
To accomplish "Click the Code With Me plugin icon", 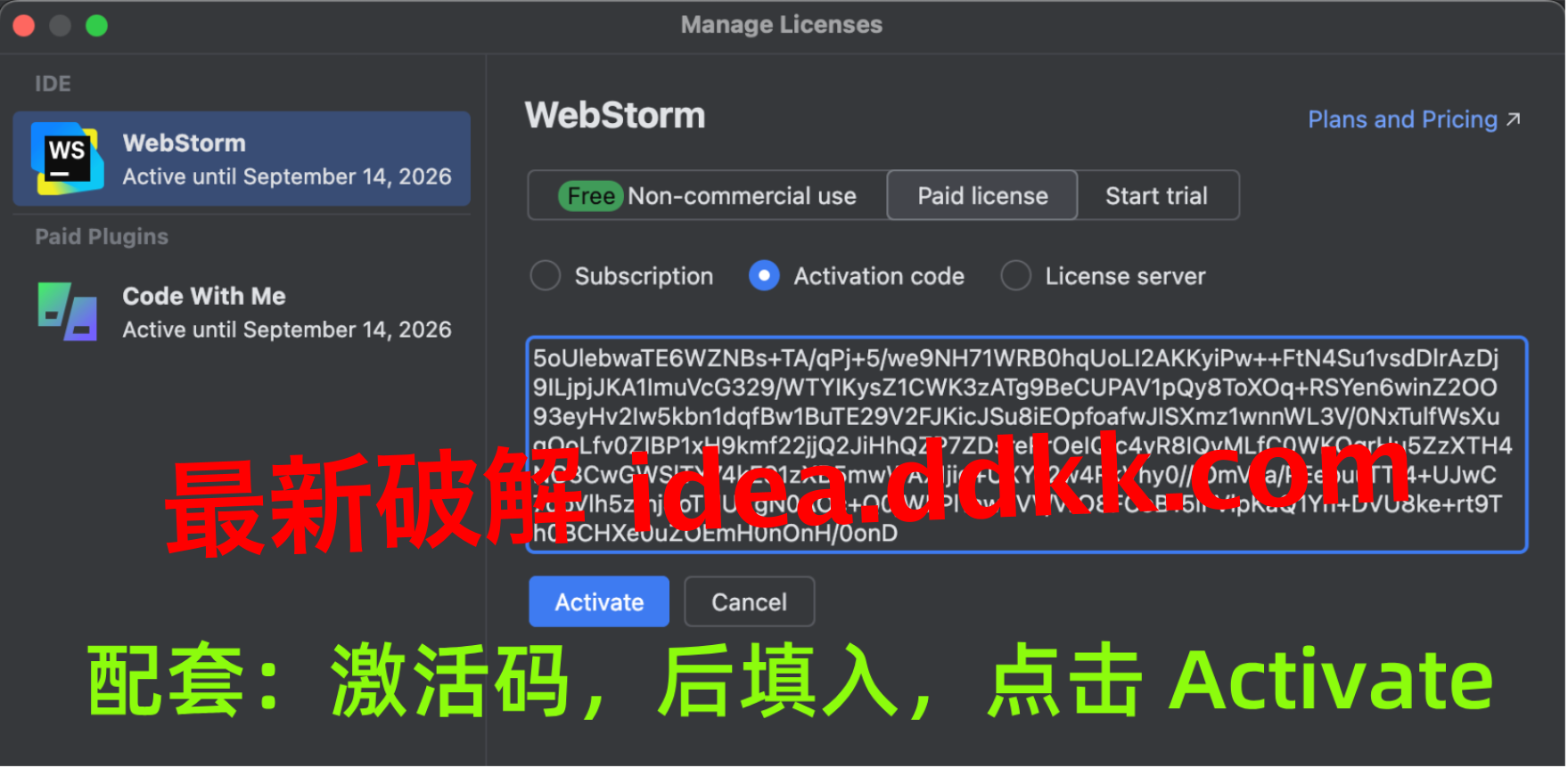I will pyautogui.click(x=68, y=312).
